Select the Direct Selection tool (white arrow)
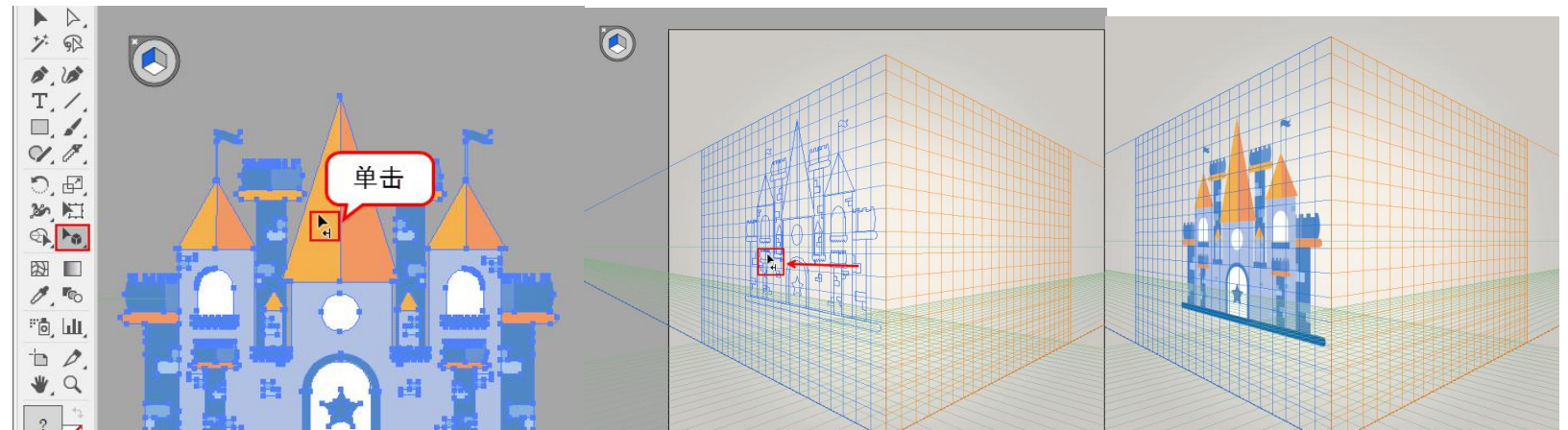The height and width of the screenshot is (430, 1568). pyautogui.click(x=72, y=17)
